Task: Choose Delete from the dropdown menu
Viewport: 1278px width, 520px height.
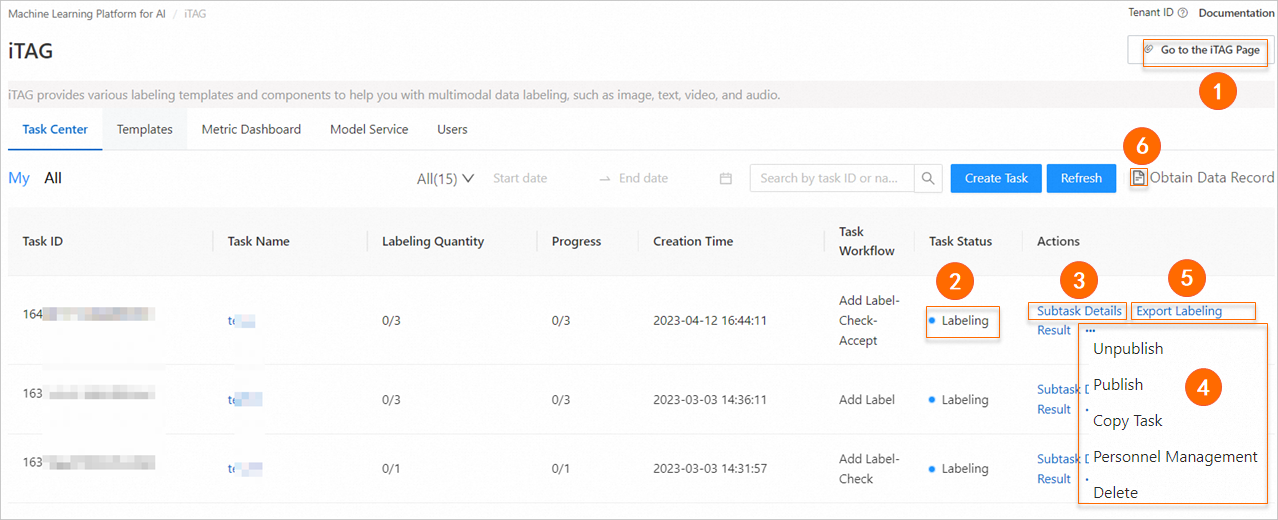Action: click(1115, 493)
